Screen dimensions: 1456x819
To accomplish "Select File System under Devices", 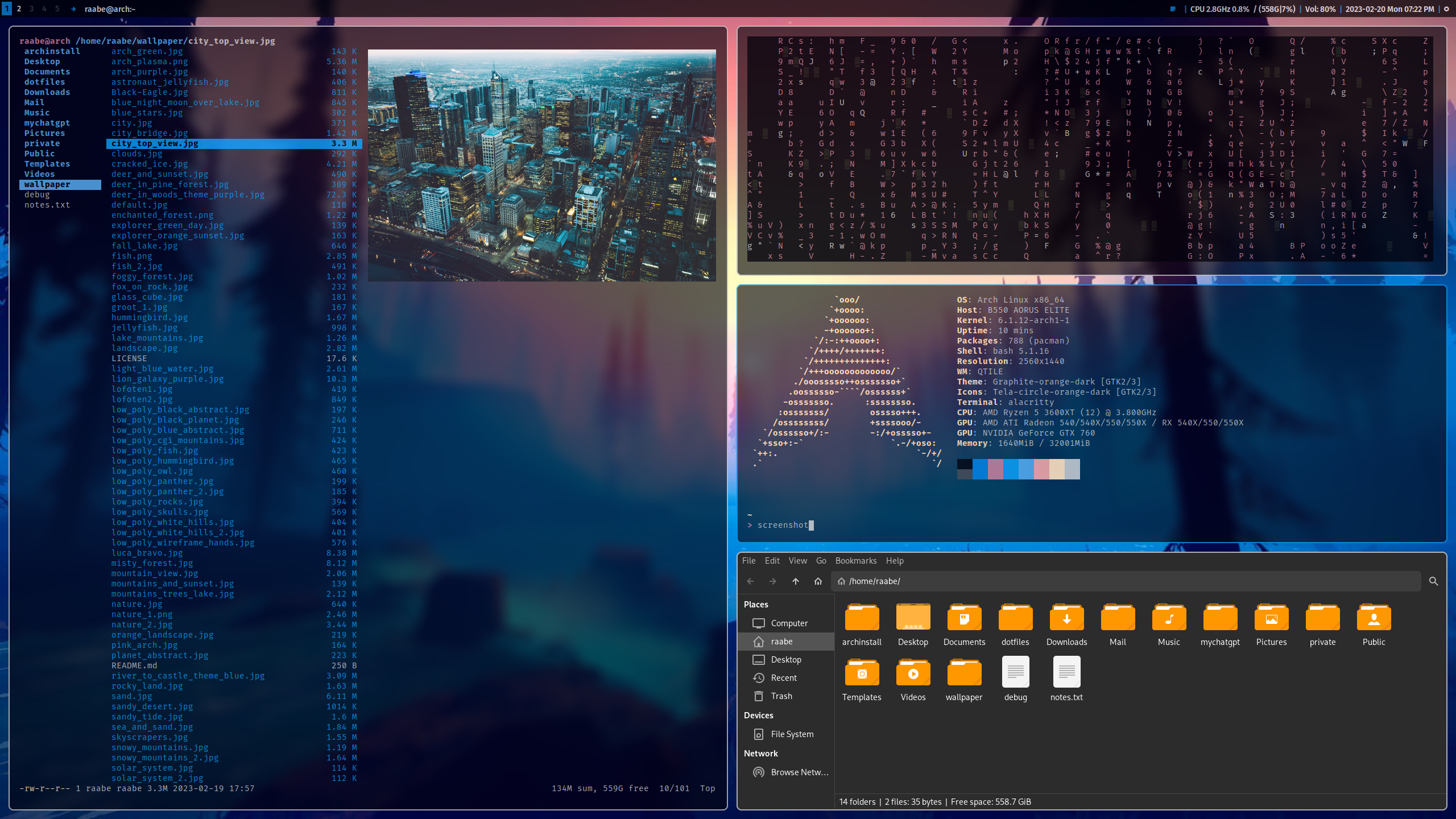I will tap(792, 734).
